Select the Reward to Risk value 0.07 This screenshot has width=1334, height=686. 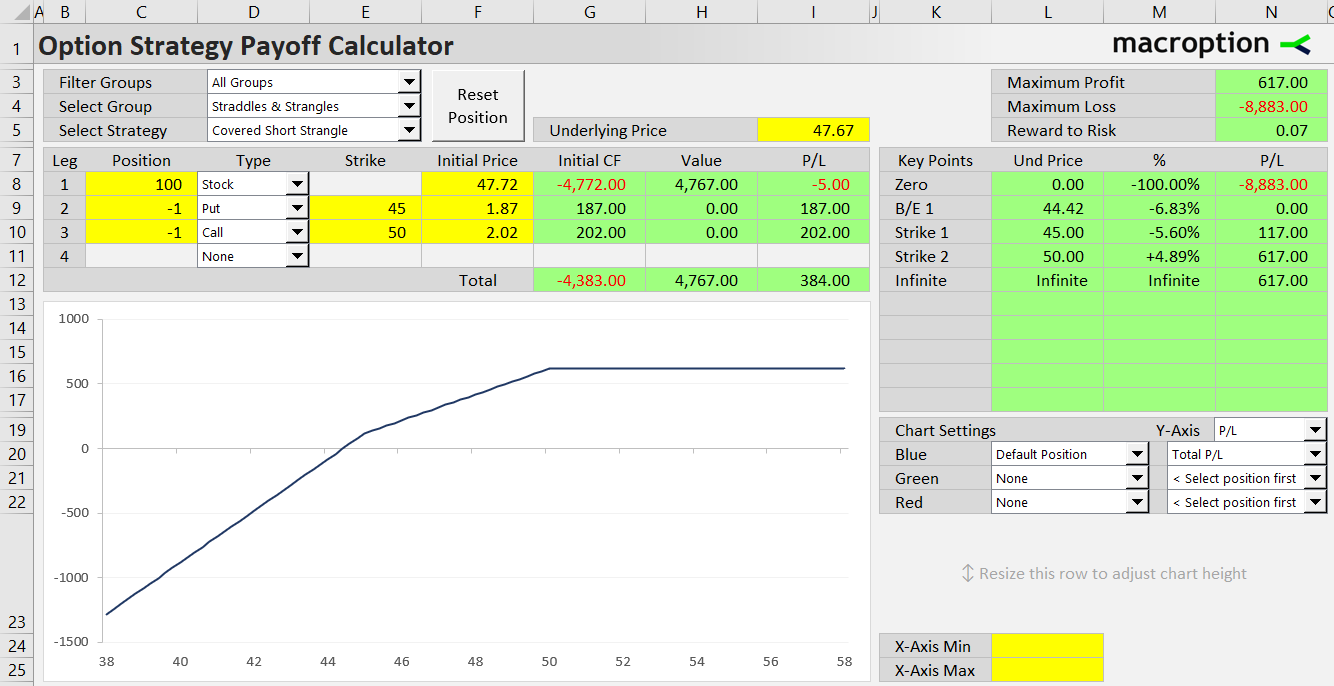[1271, 130]
